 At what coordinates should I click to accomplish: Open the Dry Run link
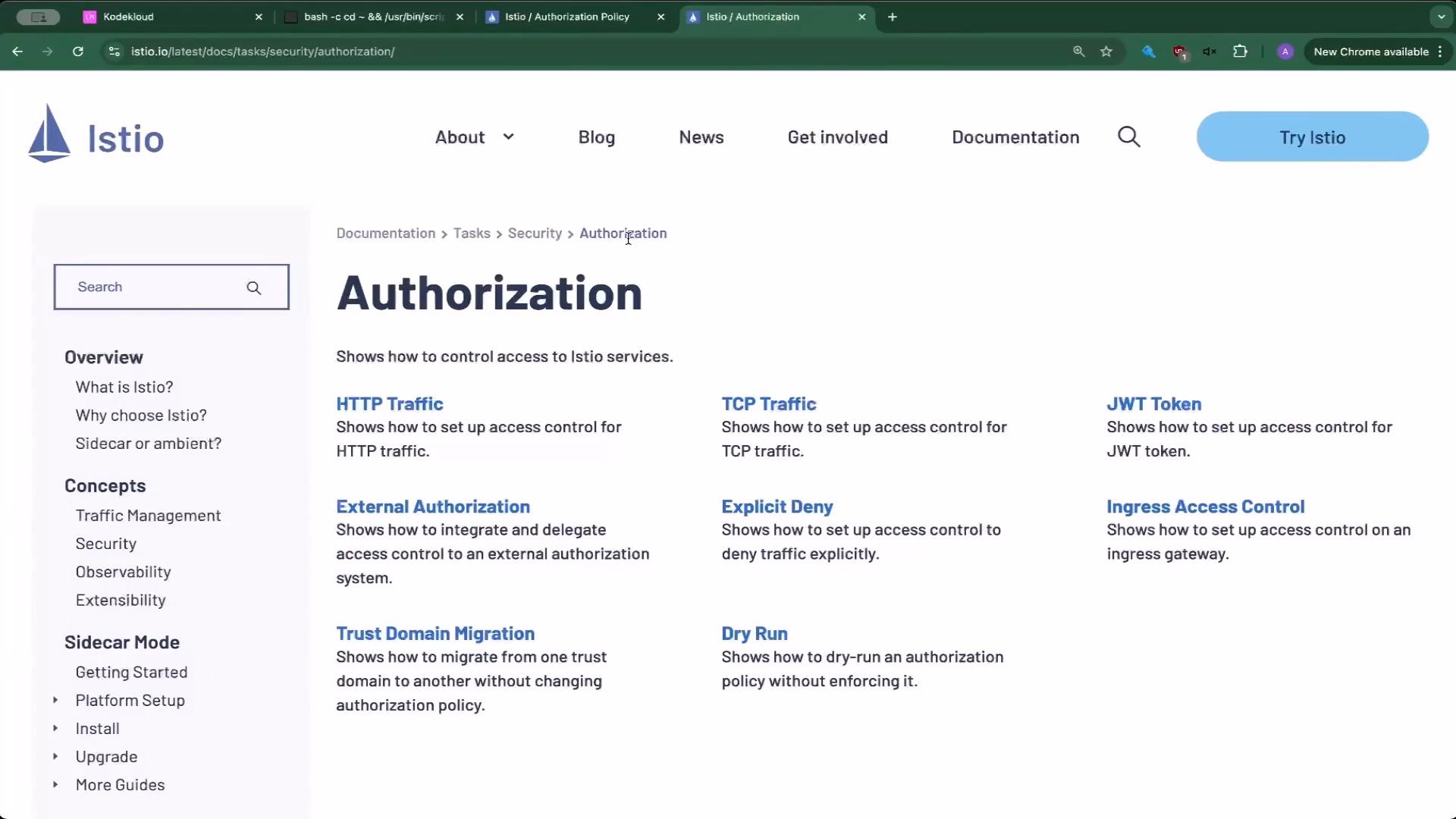(755, 634)
